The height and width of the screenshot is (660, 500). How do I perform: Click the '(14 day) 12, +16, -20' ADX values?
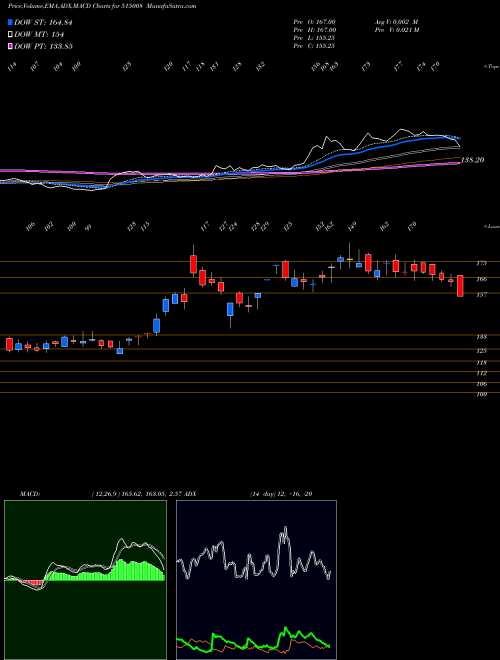[281, 494]
